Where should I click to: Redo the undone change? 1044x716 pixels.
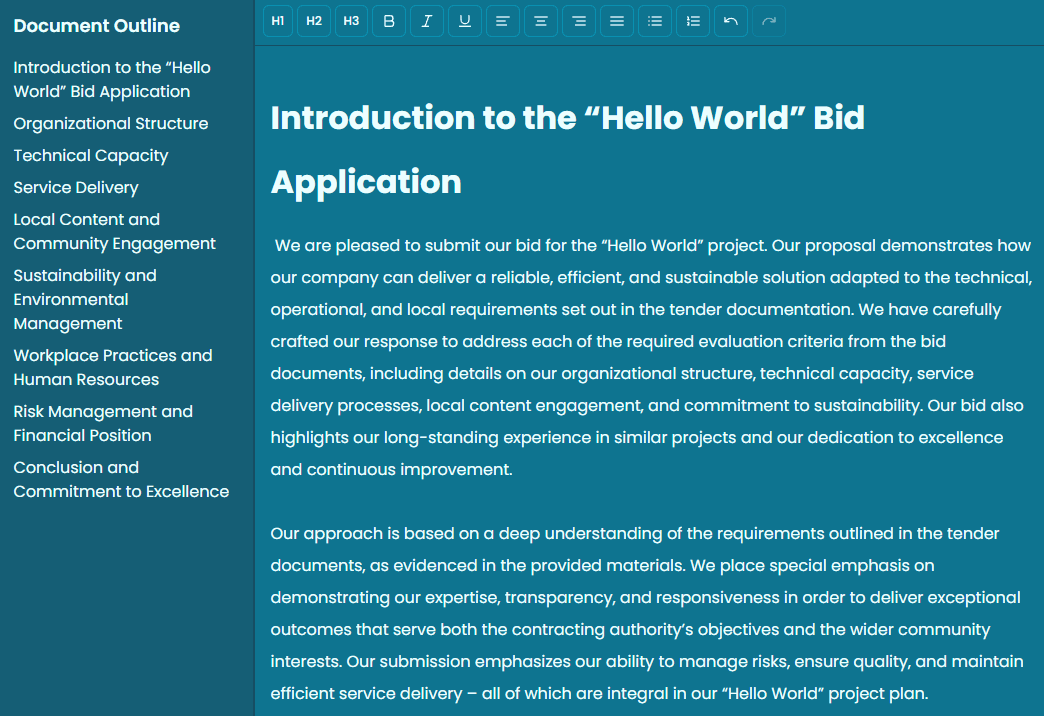pyautogui.click(x=768, y=20)
